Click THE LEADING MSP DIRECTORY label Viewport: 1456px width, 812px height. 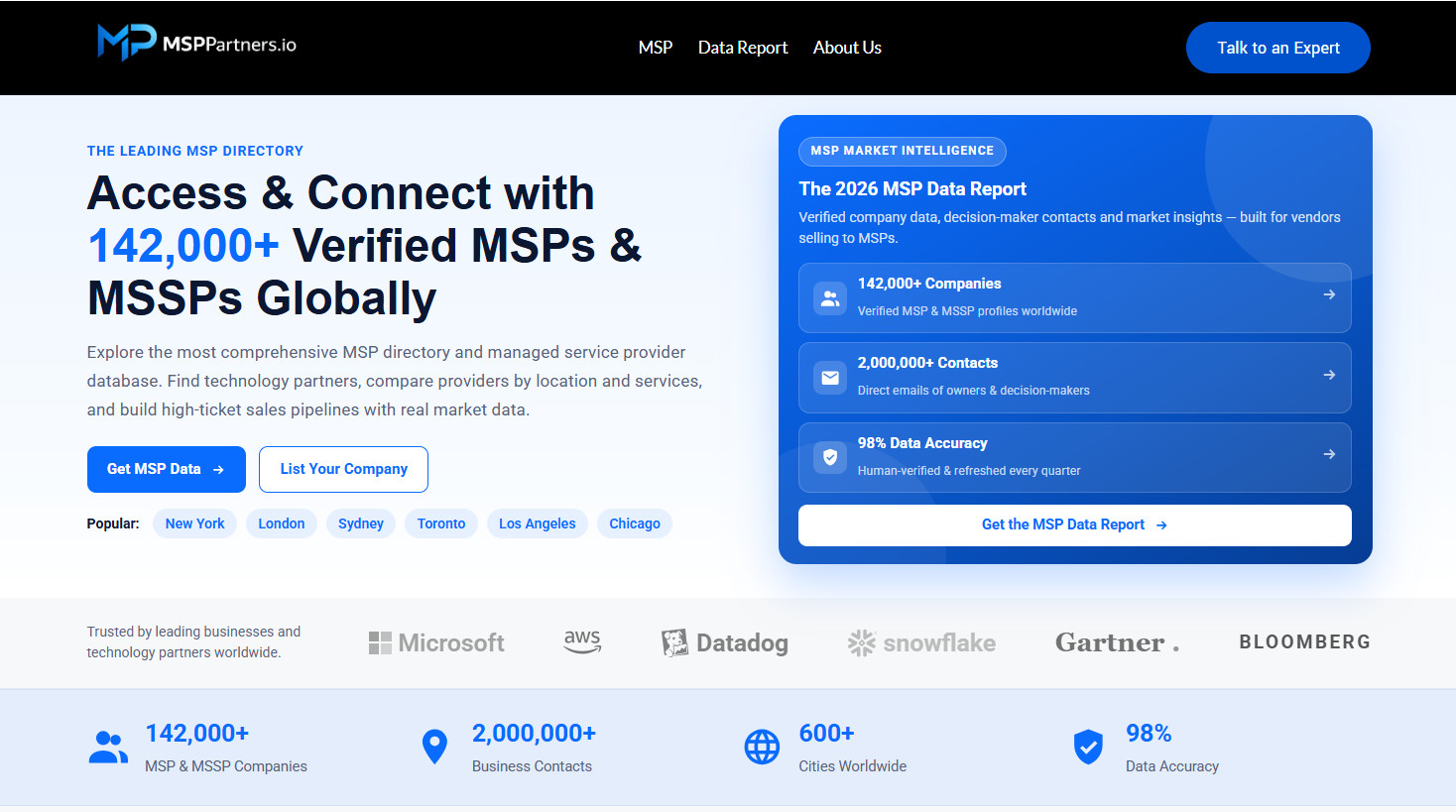point(195,151)
